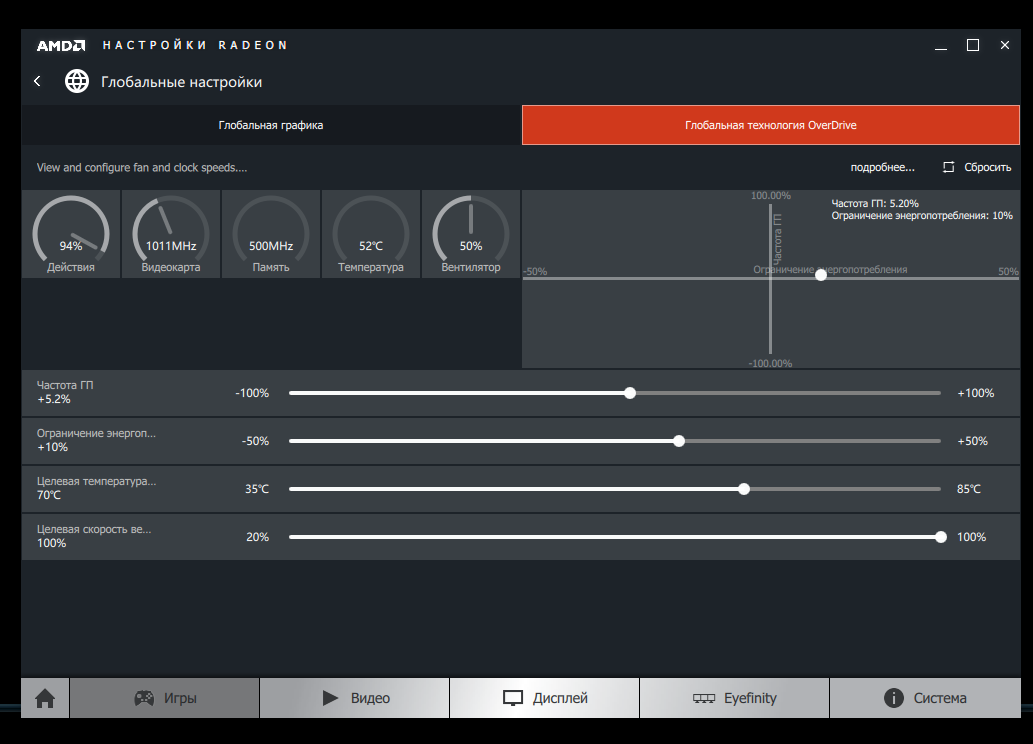Click the Частота ГП slider handle

pos(630,393)
